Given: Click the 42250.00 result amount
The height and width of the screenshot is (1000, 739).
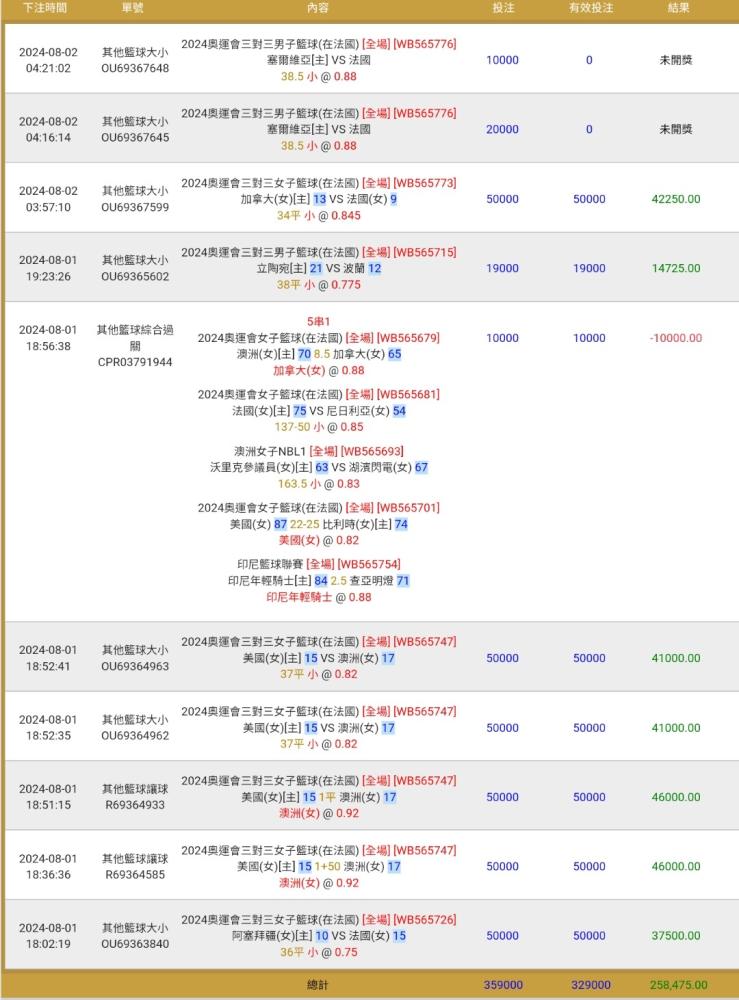Looking at the screenshot, I should [x=676, y=199].
